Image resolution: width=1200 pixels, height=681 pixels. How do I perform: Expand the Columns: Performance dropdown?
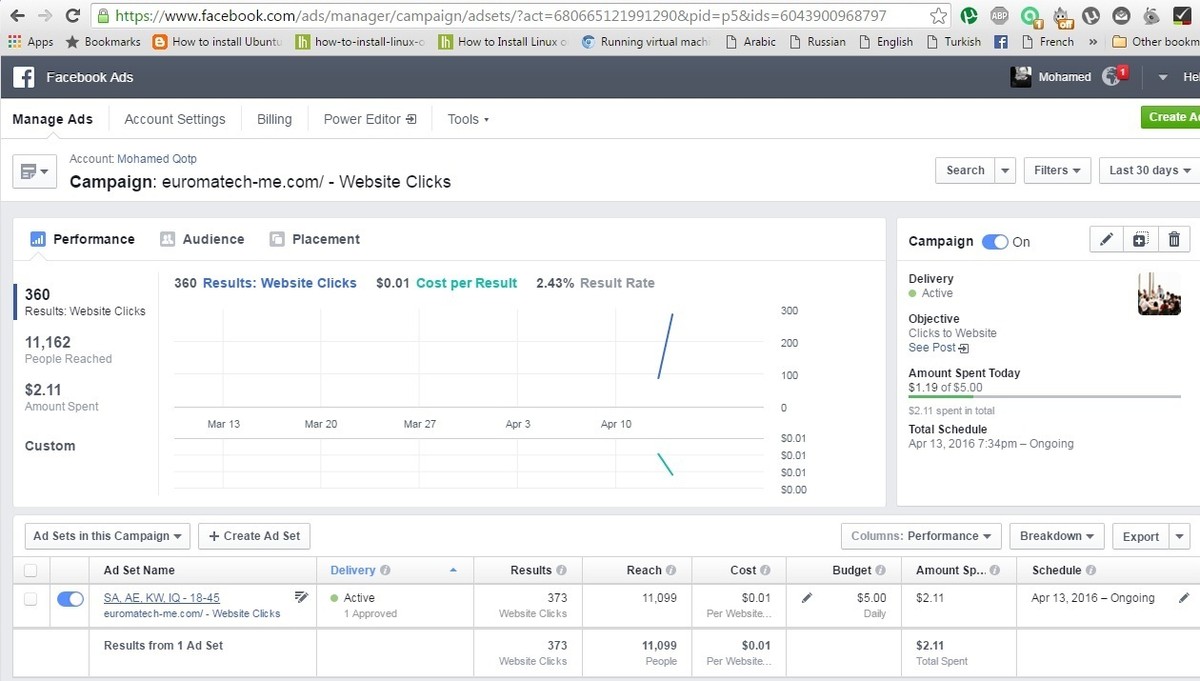pos(921,536)
